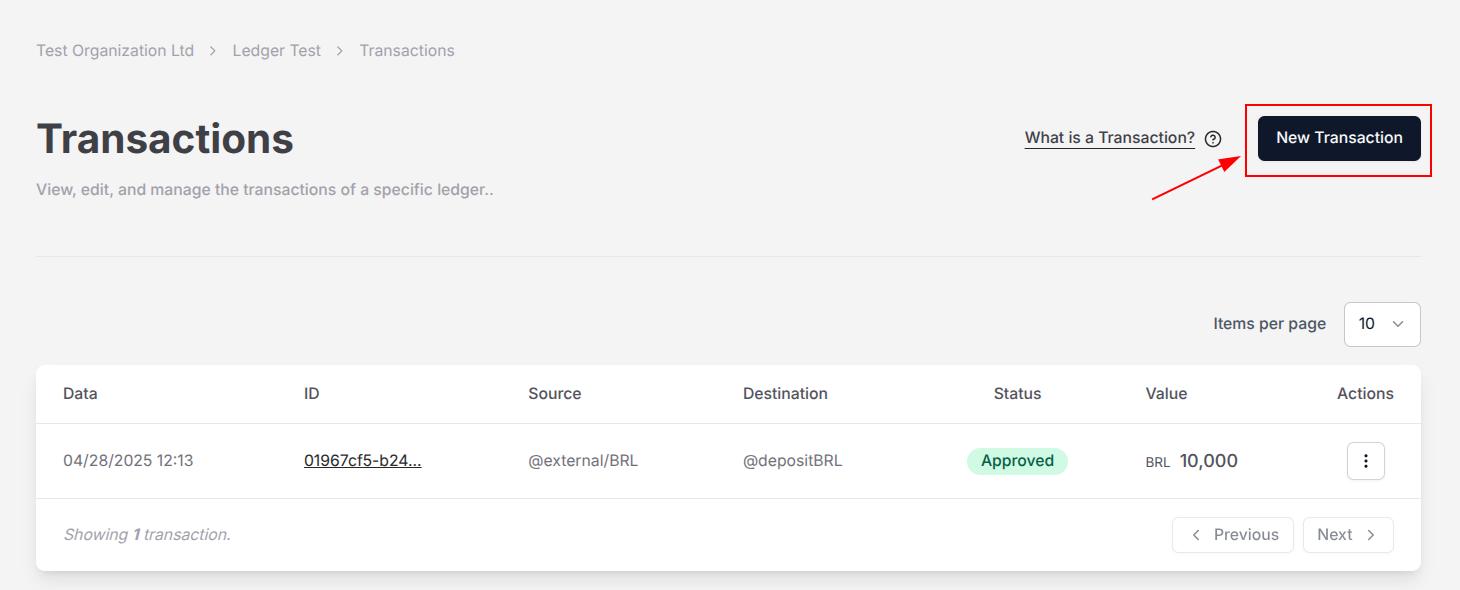Click the BRL 10,000 value cell
The image size is (1460, 590).
pos(1192,461)
